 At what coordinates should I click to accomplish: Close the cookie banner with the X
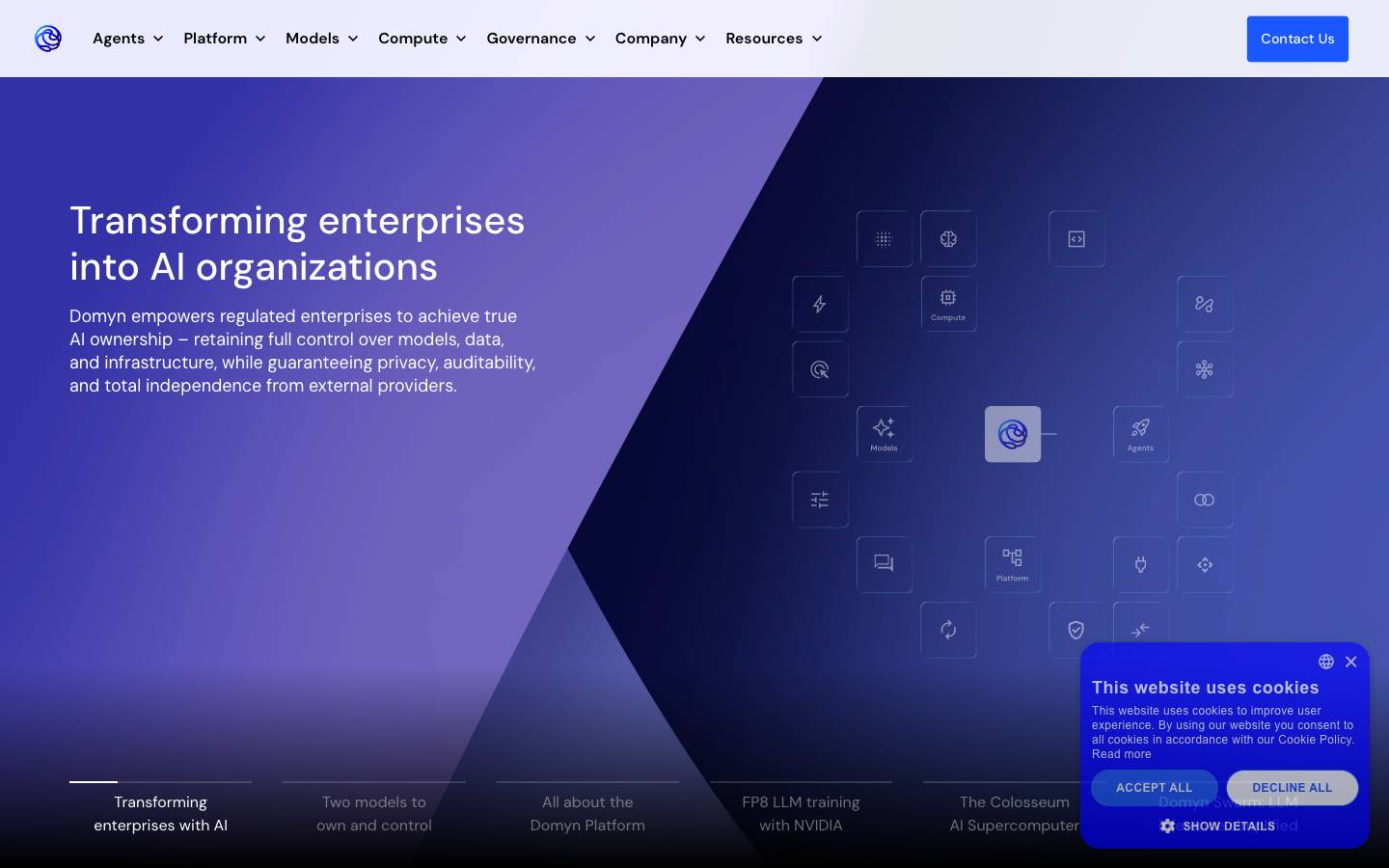click(x=1350, y=662)
